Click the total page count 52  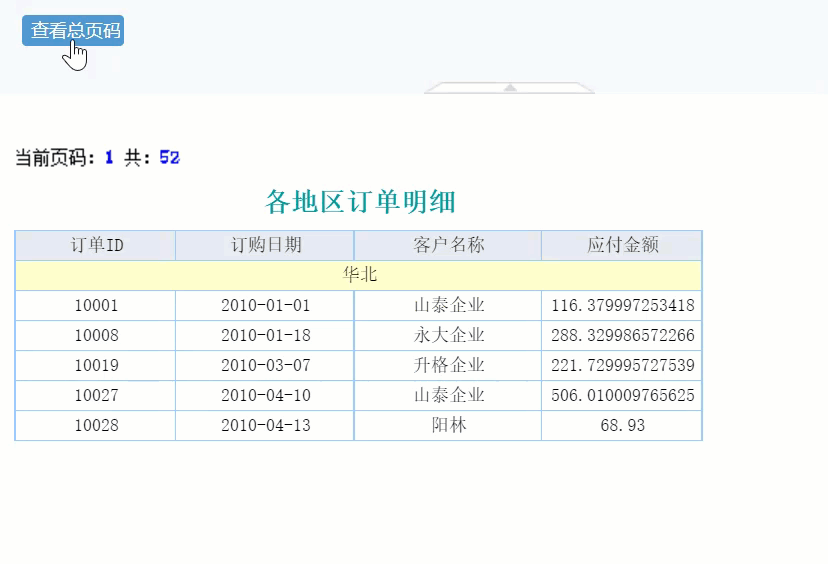tap(170, 157)
